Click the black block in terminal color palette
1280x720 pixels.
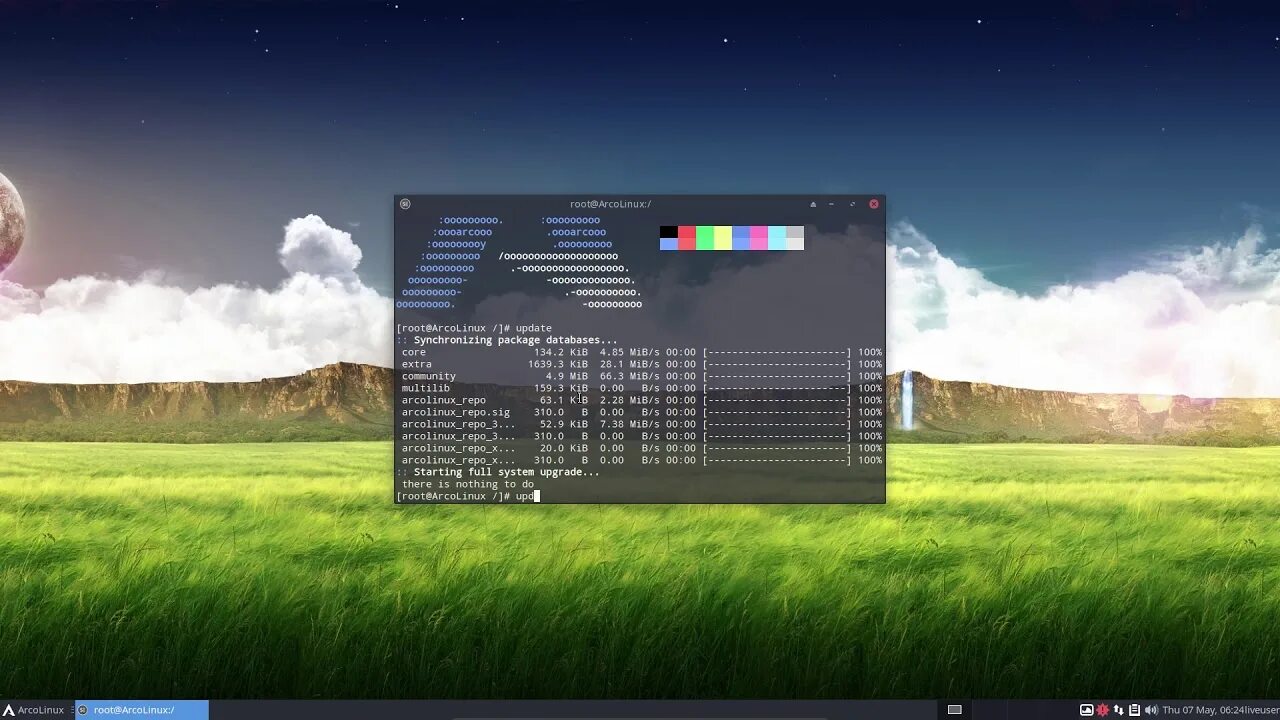tap(669, 232)
